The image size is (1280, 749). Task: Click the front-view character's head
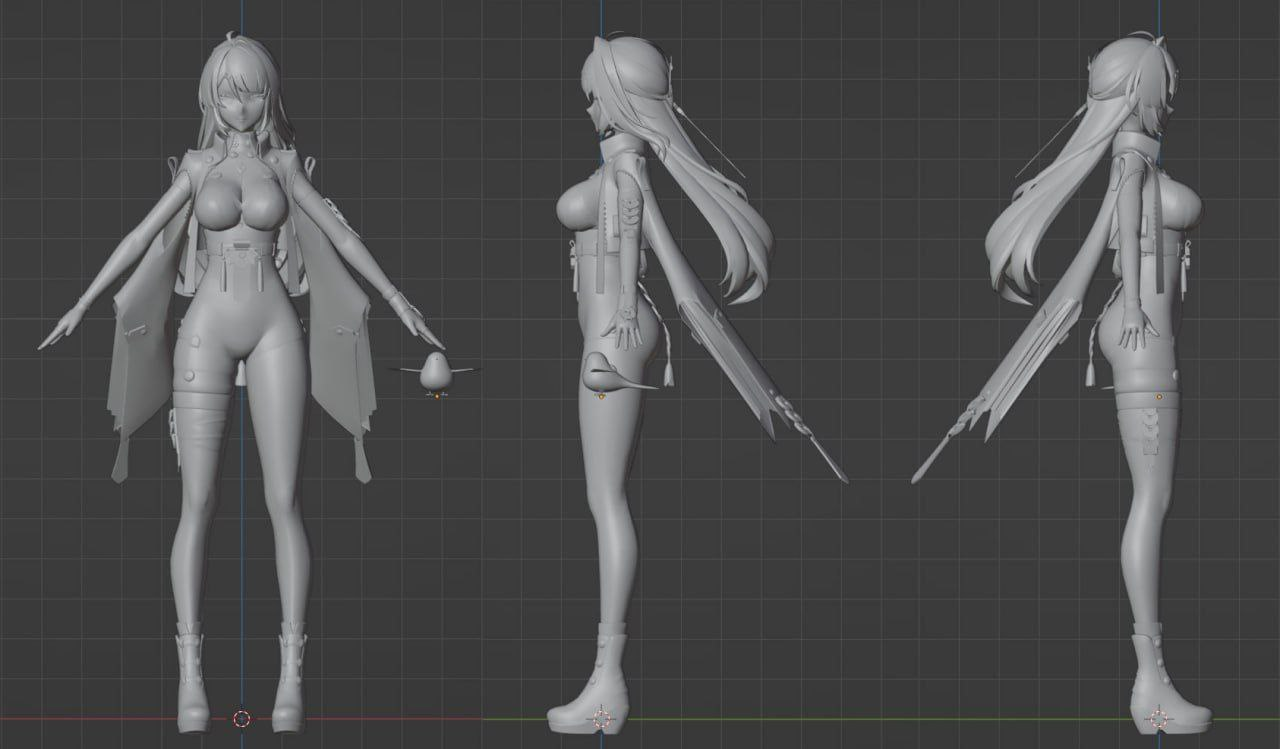[242, 90]
